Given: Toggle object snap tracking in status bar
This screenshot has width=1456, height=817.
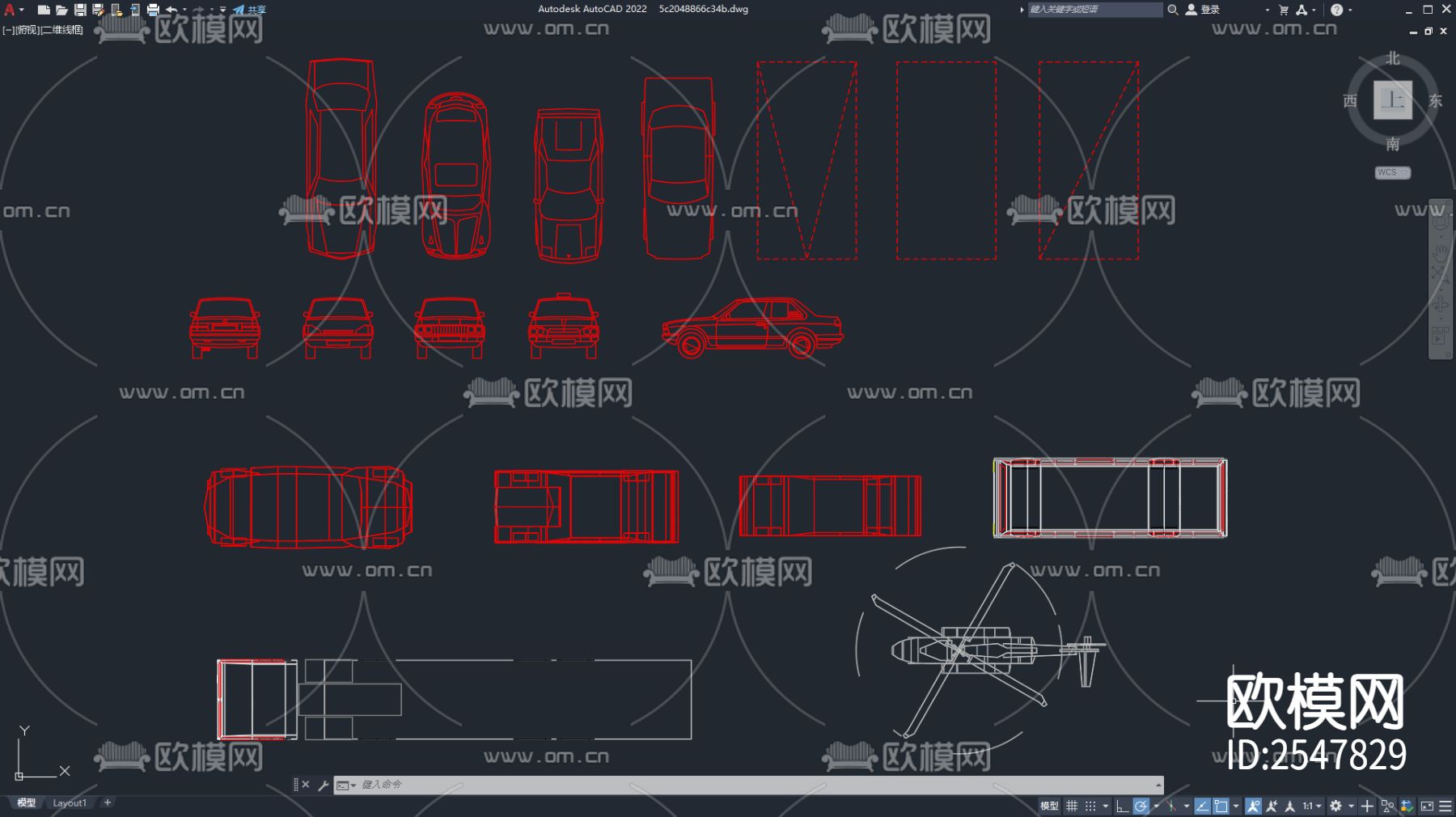Looking at the screenshot, I should [x=1202, y=806].
